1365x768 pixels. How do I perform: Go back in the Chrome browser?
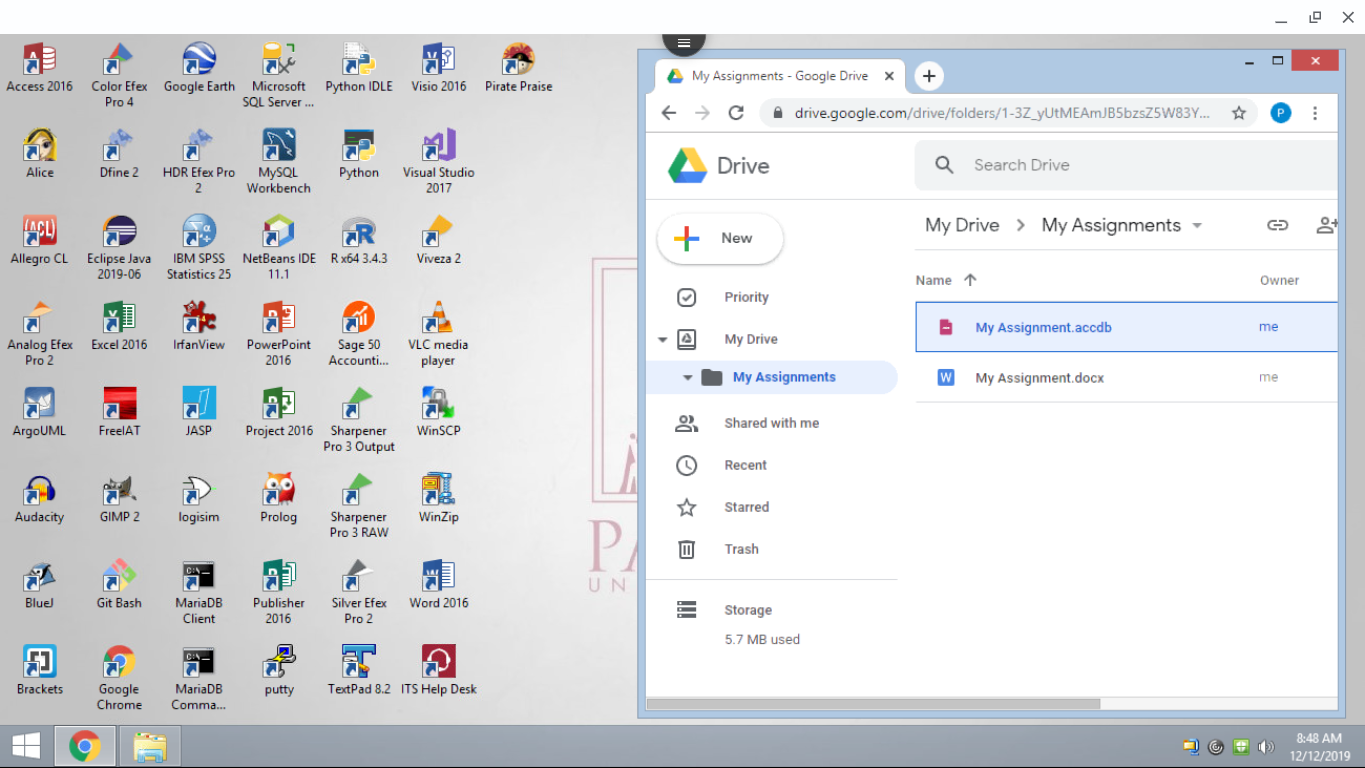669,113
